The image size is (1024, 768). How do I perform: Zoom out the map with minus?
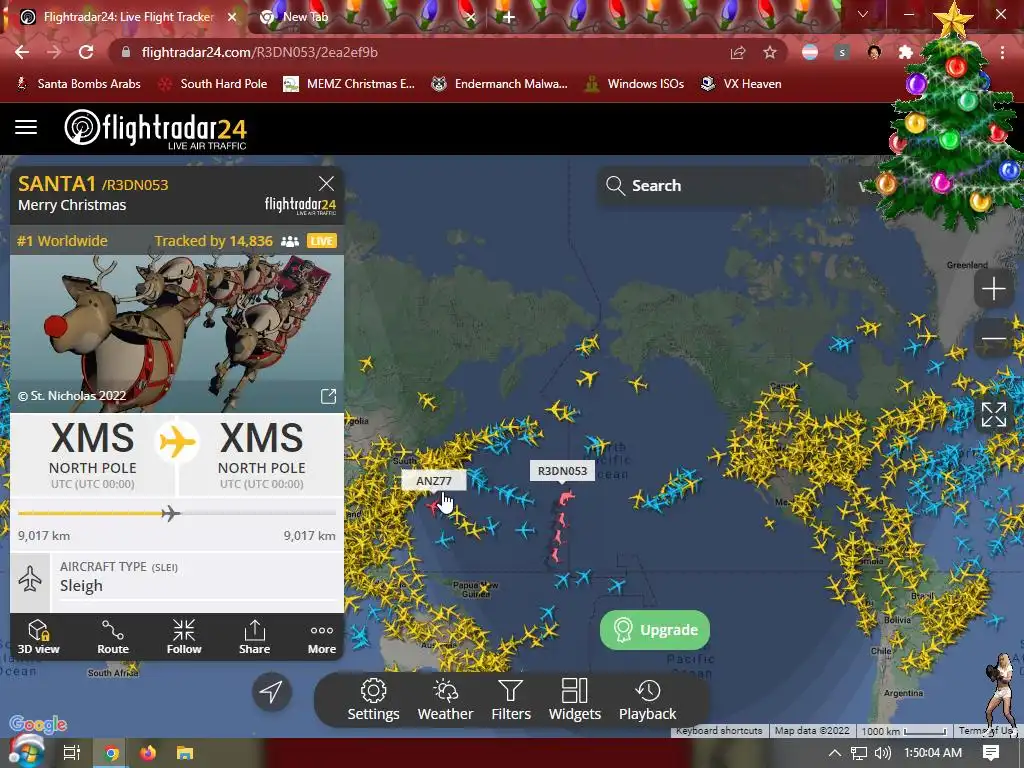(993, 338)
